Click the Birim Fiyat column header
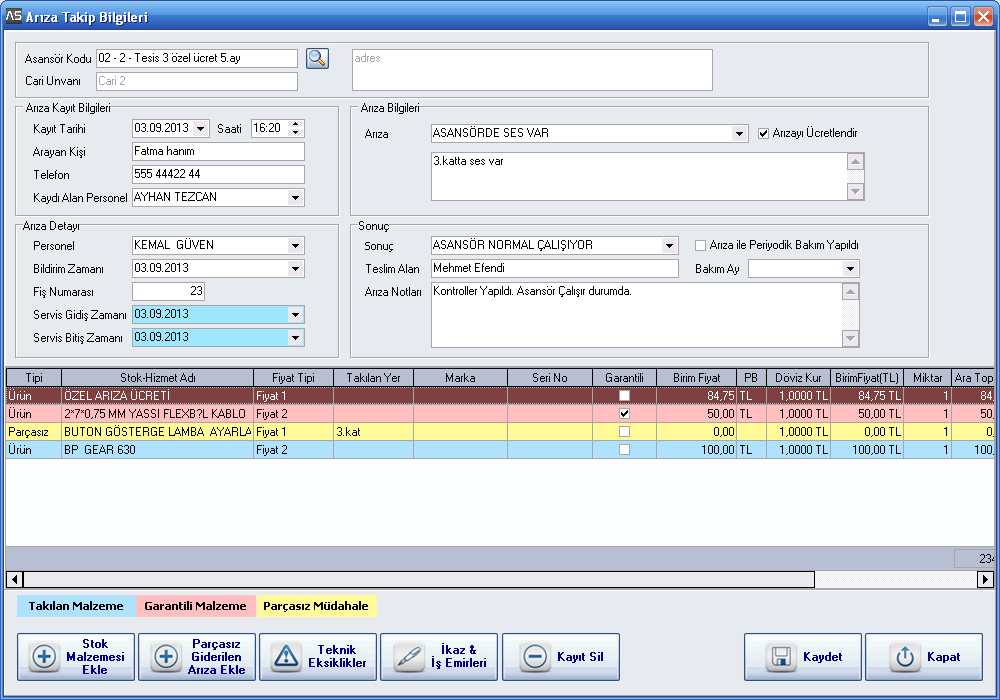 [696, 377]
